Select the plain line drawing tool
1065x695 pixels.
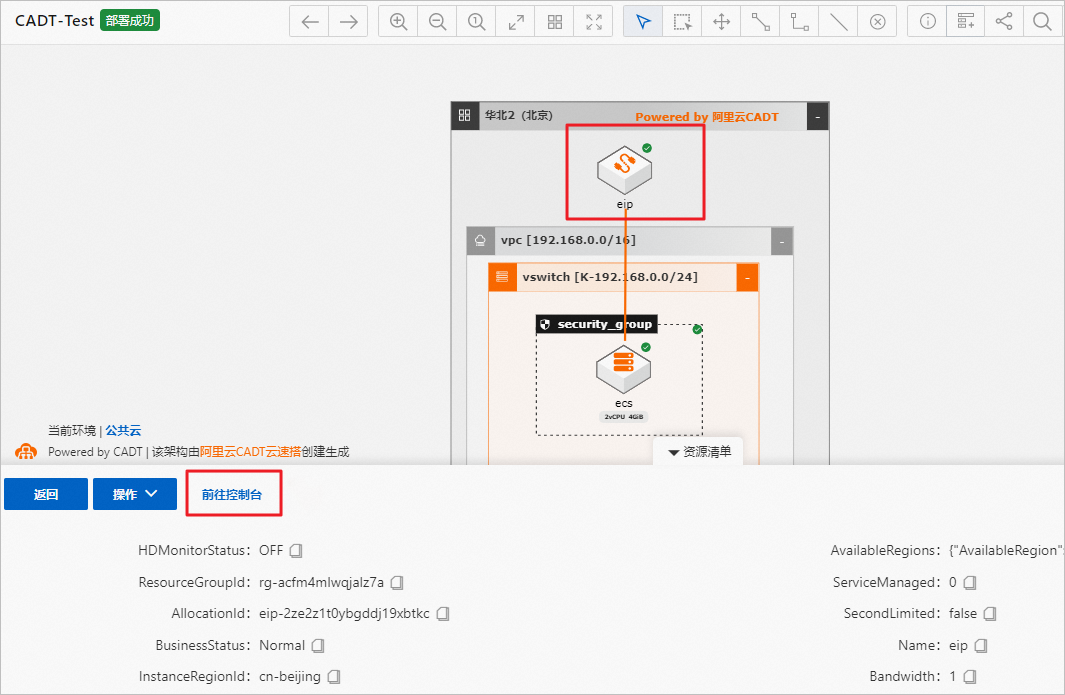pos(839,22)
